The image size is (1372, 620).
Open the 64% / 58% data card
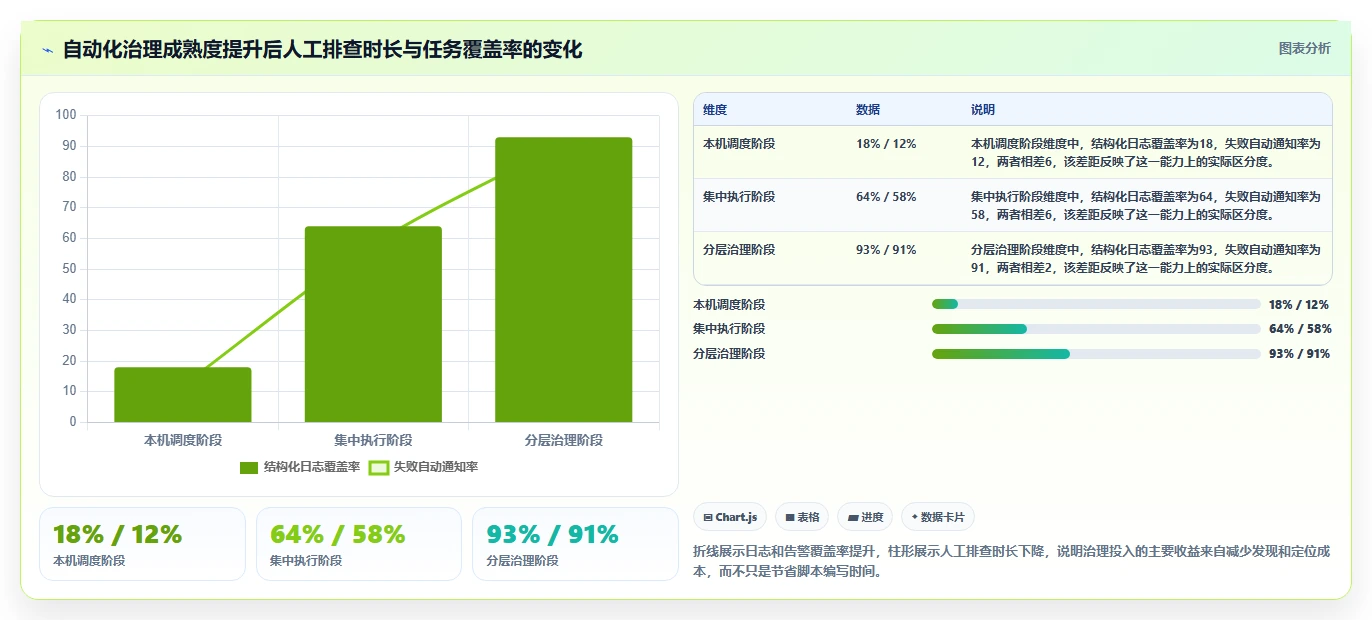click(359, 544)
